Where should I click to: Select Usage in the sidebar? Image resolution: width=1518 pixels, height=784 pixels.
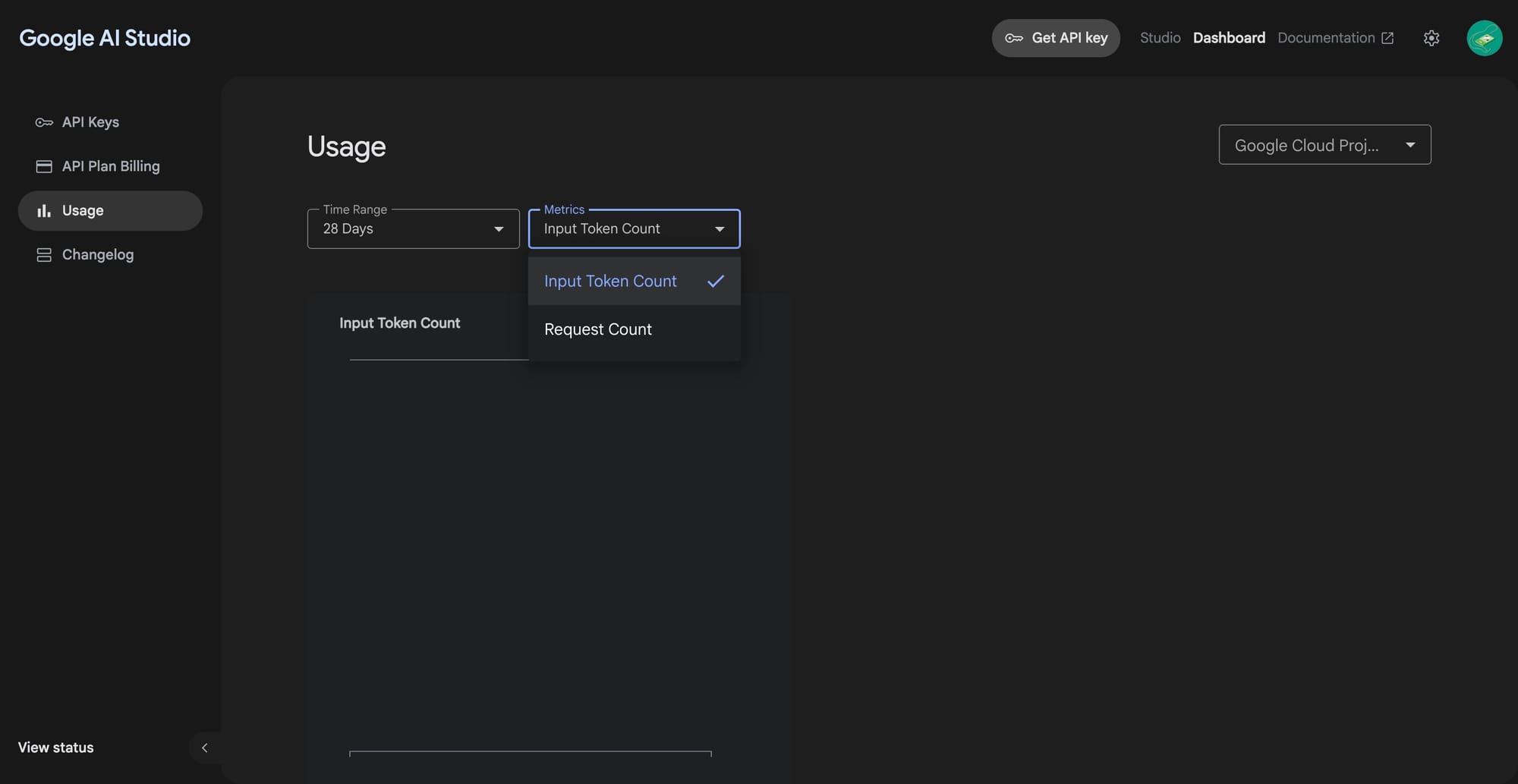(x=110, y=211)
